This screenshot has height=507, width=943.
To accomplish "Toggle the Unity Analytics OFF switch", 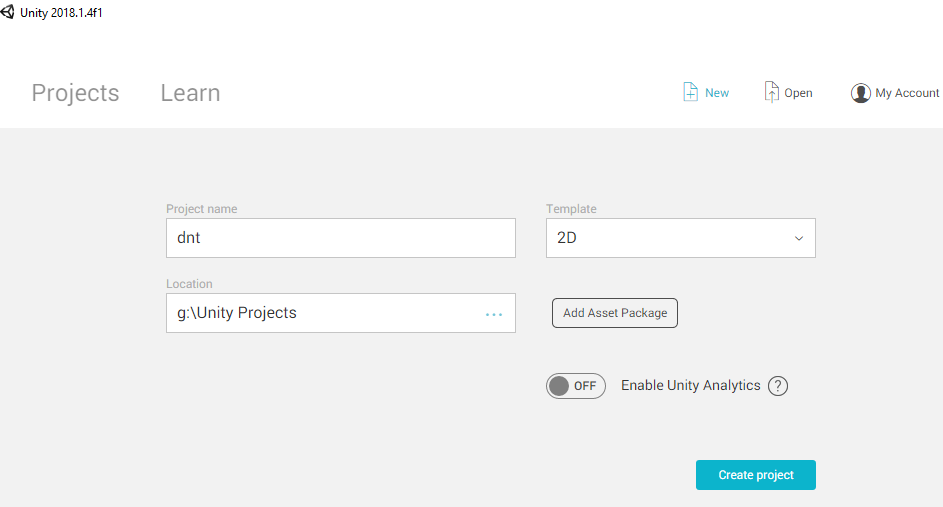I will [576, 386].
